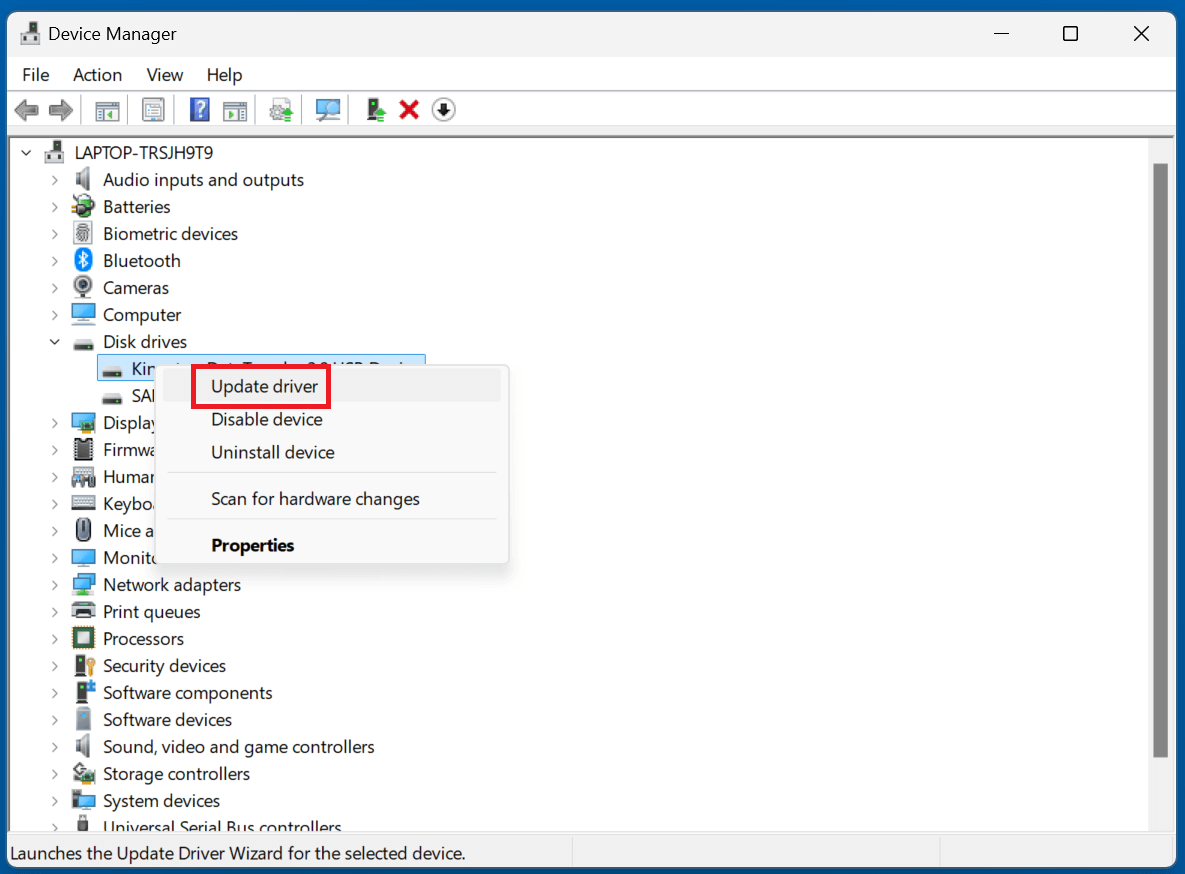1185x874 pixels.
Task: Click the Help toolbar icon
Action: point(199,109)
